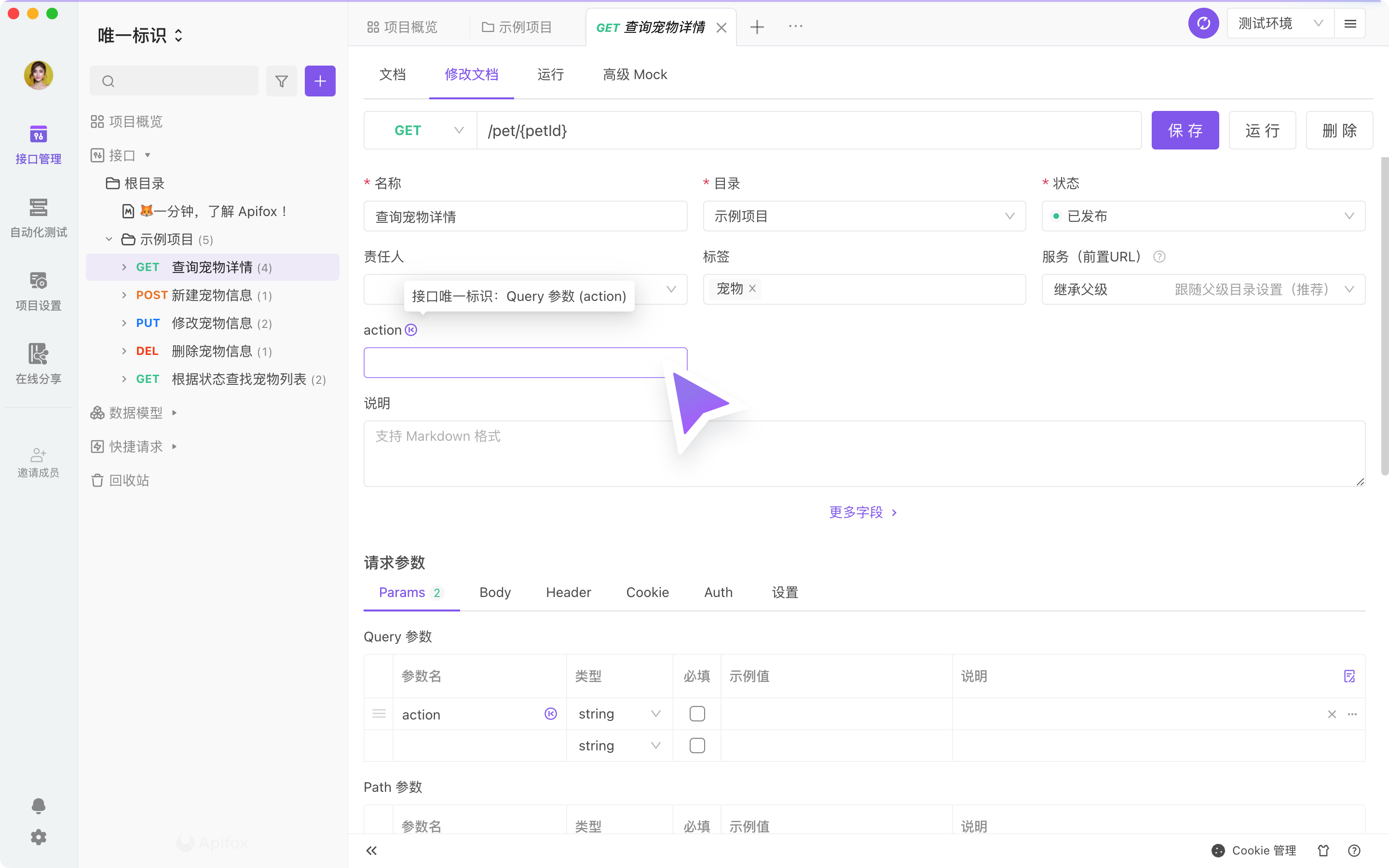Click the 保存 button
The height and width of the screenshot is (868, 1389).
coord(1185,130)
